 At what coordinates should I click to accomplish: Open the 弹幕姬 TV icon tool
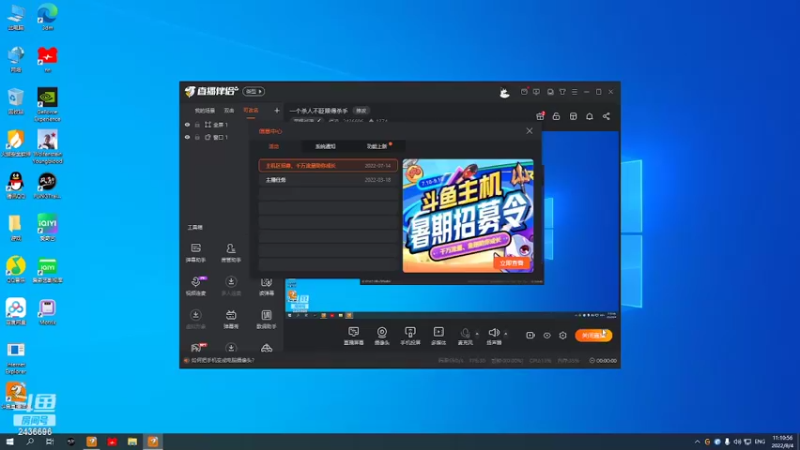click(231, 319)
